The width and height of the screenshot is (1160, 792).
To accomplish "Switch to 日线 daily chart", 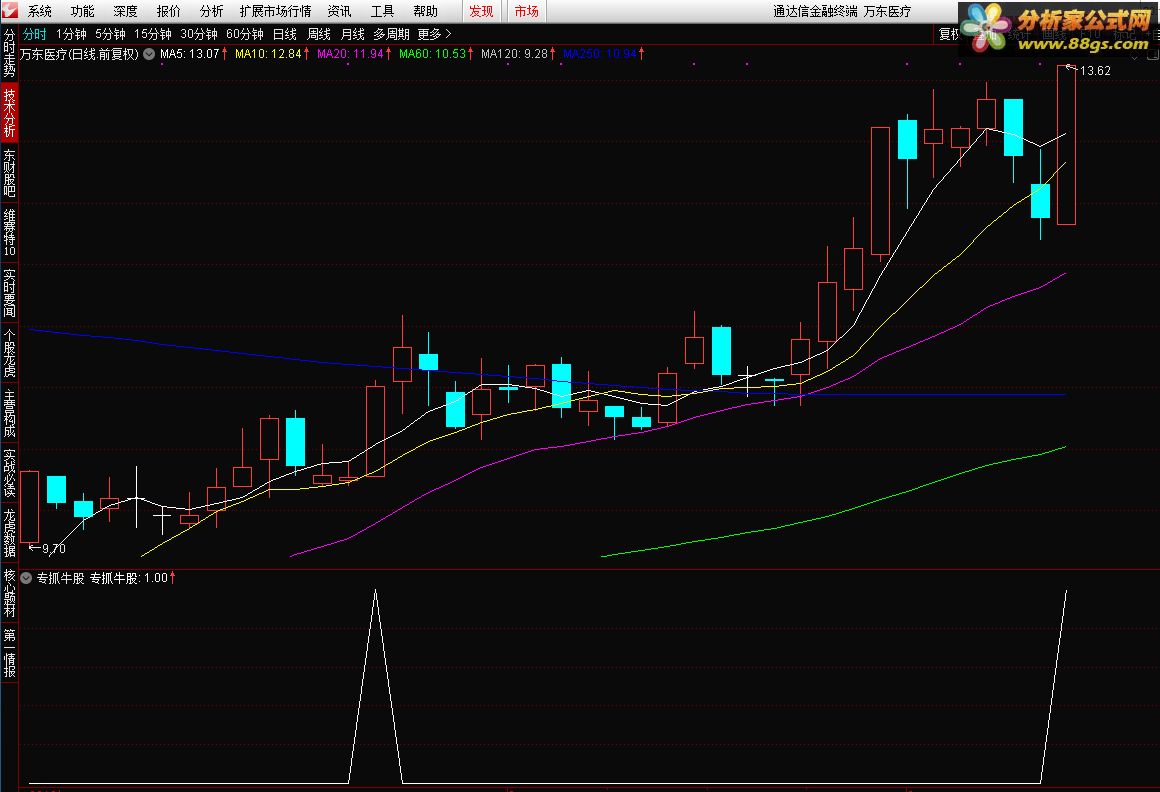I will pos(284,34).
